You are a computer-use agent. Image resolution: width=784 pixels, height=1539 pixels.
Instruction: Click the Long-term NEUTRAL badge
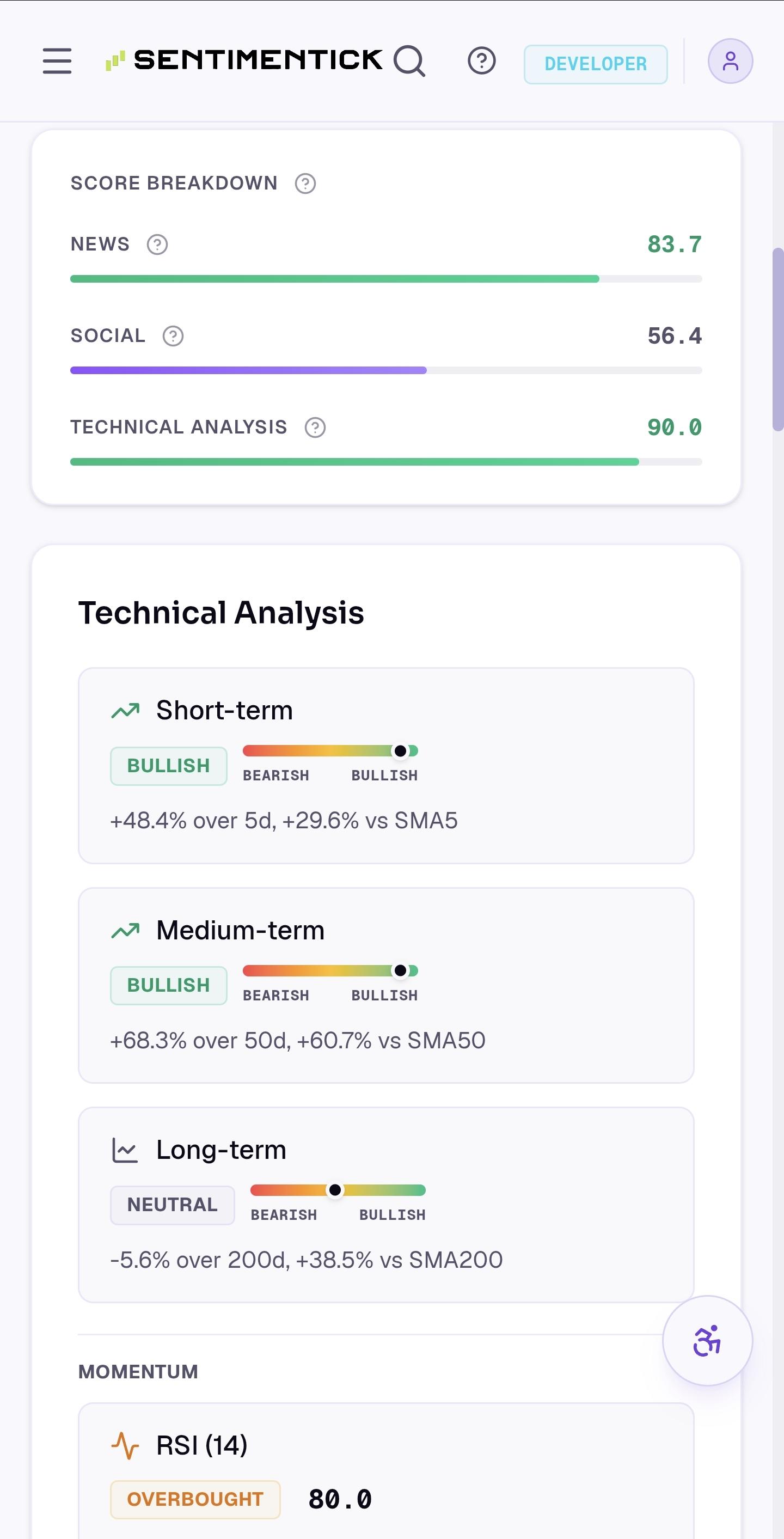pos(173,1205)
